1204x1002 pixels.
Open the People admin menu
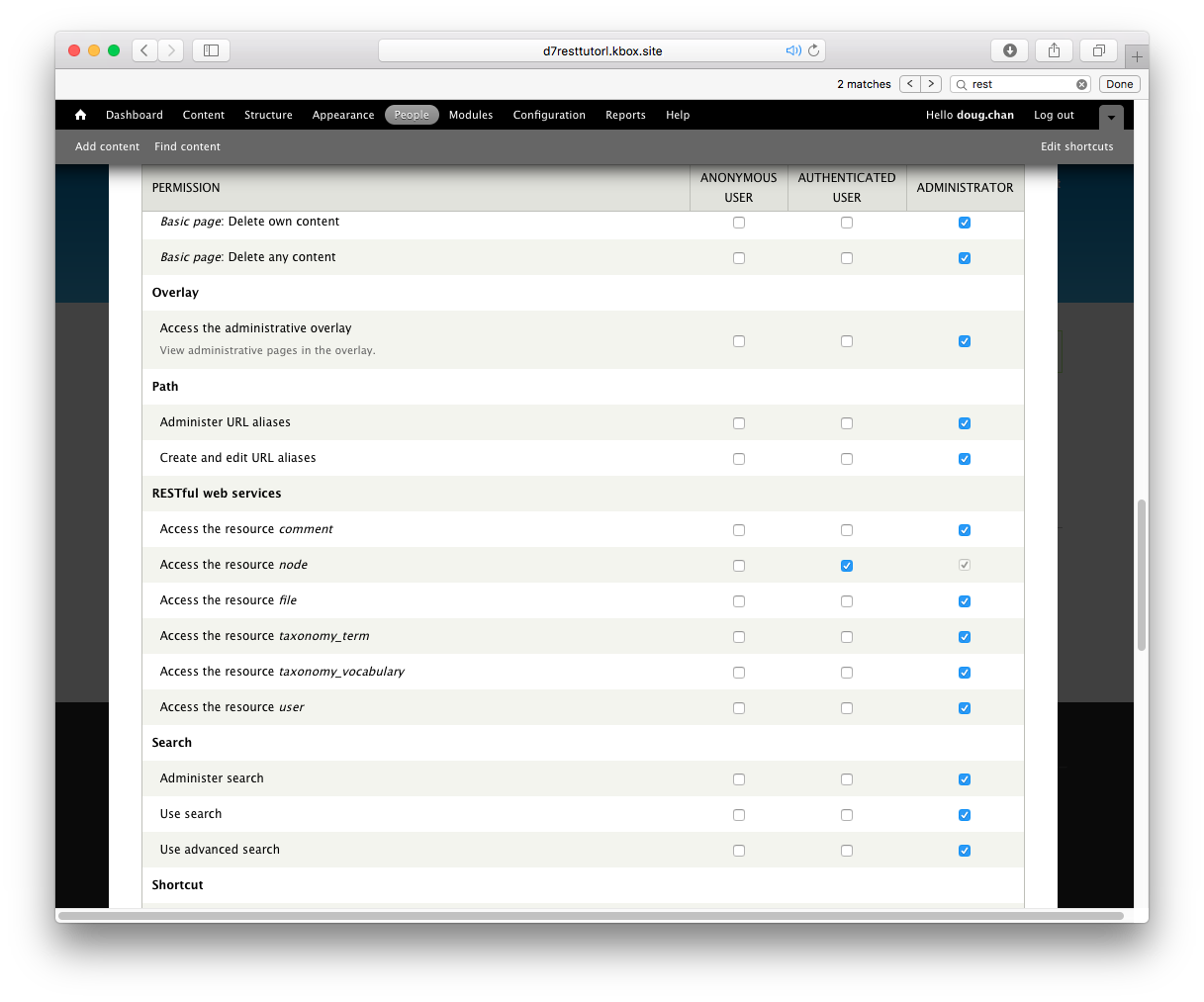point(412,115)
